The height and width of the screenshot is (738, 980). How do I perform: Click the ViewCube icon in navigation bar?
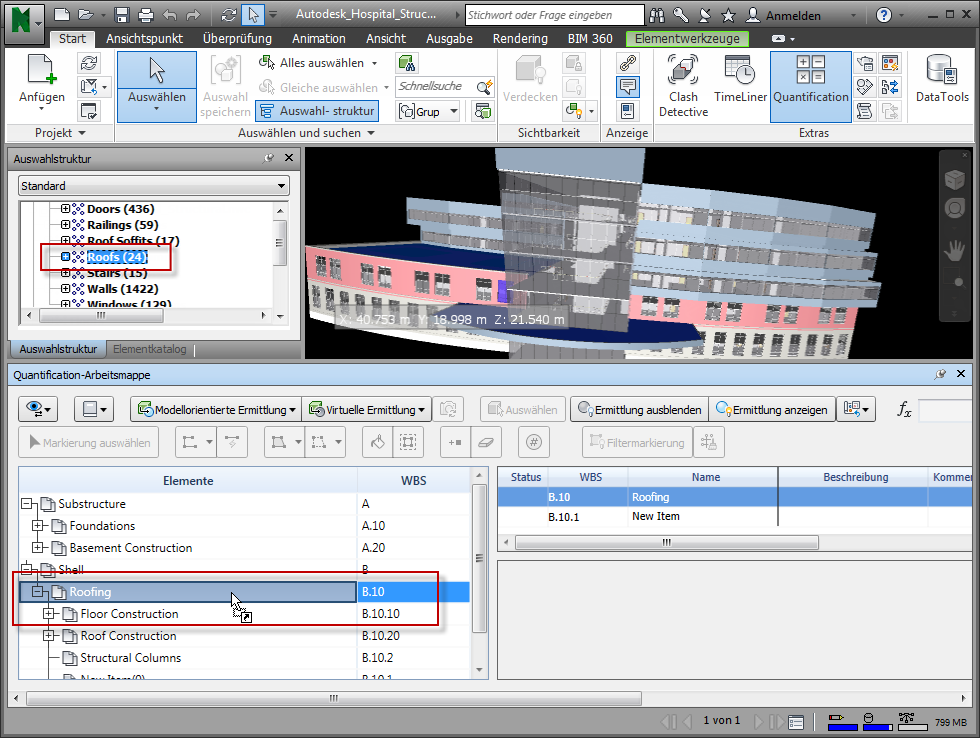tap(954, 179)
